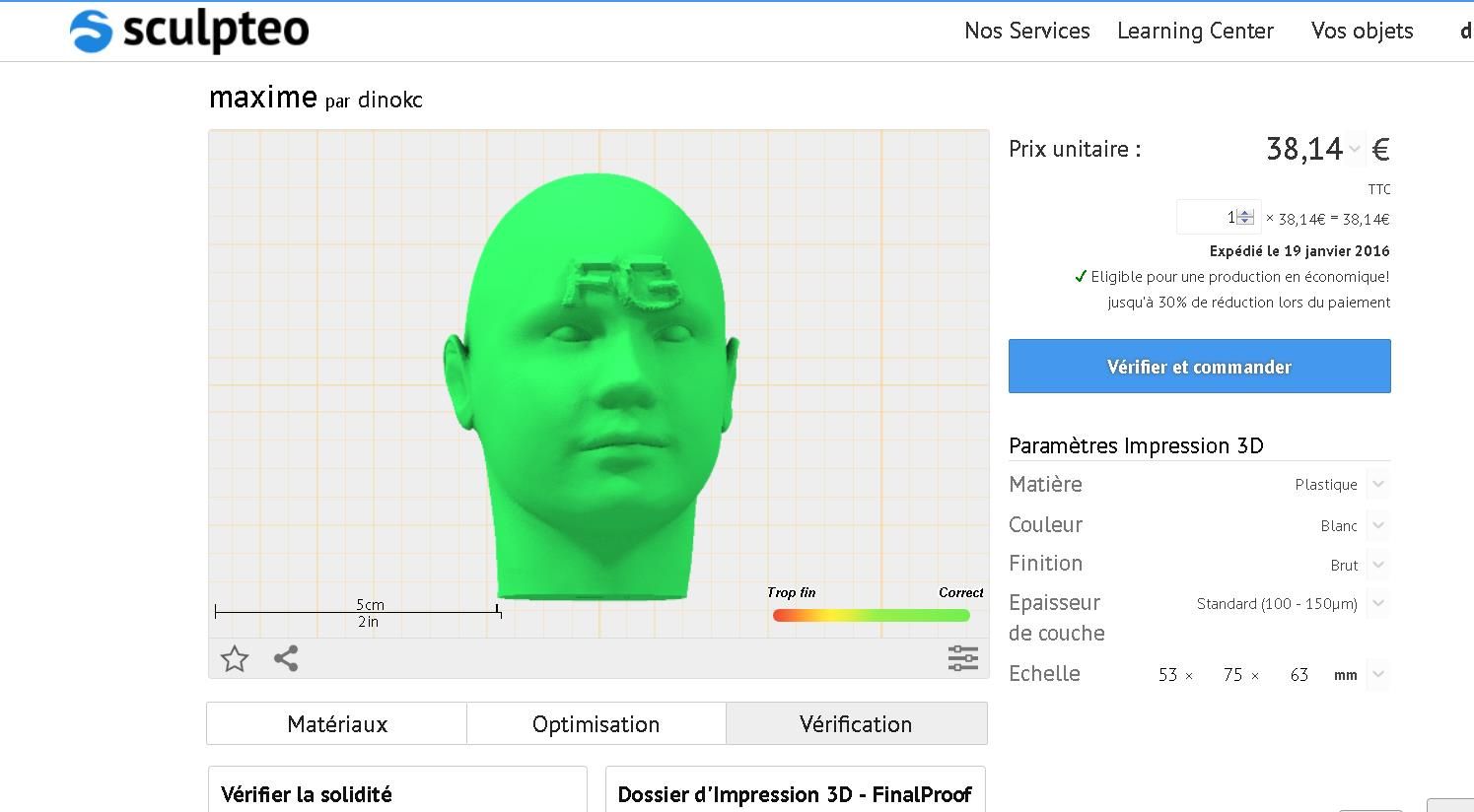Expand the Finition Brut dropdown
Image resolution: width=1474 pixels, height=812 pixels.
tap(1378, 565)
